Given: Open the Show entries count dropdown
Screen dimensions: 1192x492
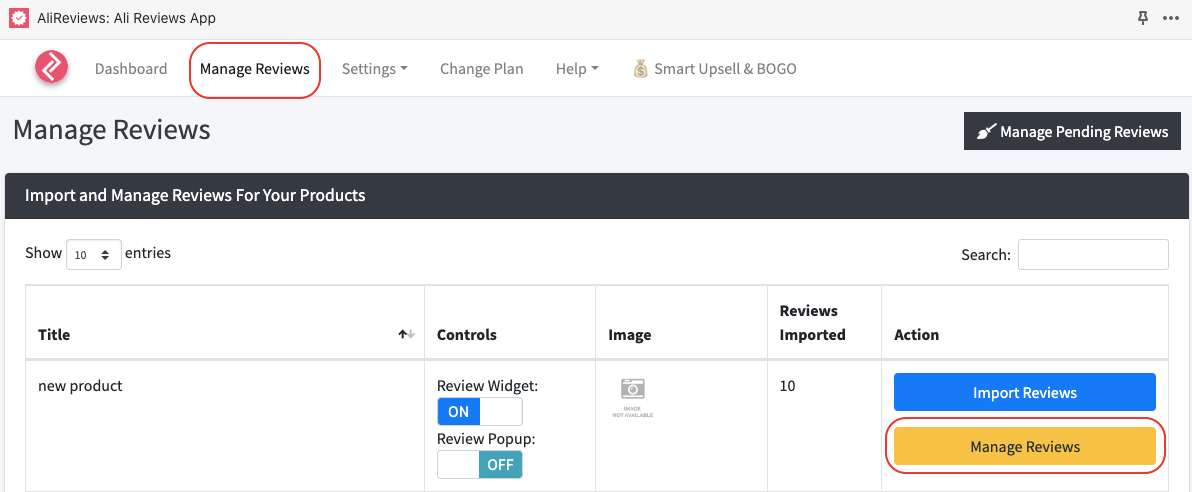Looking at the screenshot, I should coord(94,255).
